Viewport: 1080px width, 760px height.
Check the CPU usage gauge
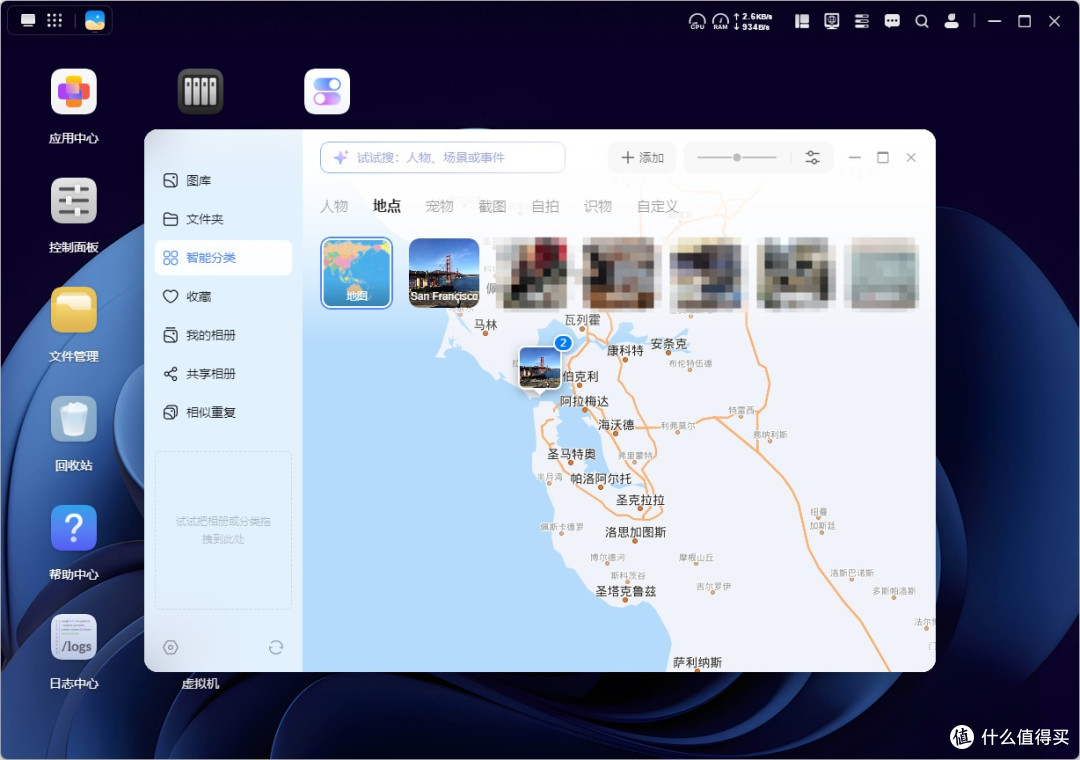697,21
